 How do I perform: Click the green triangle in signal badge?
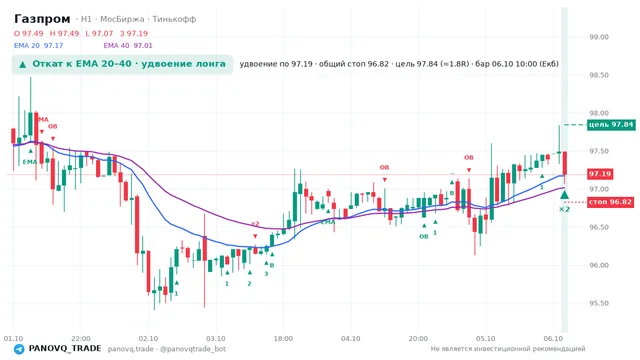pyautogui.click(x=23, y=64)
